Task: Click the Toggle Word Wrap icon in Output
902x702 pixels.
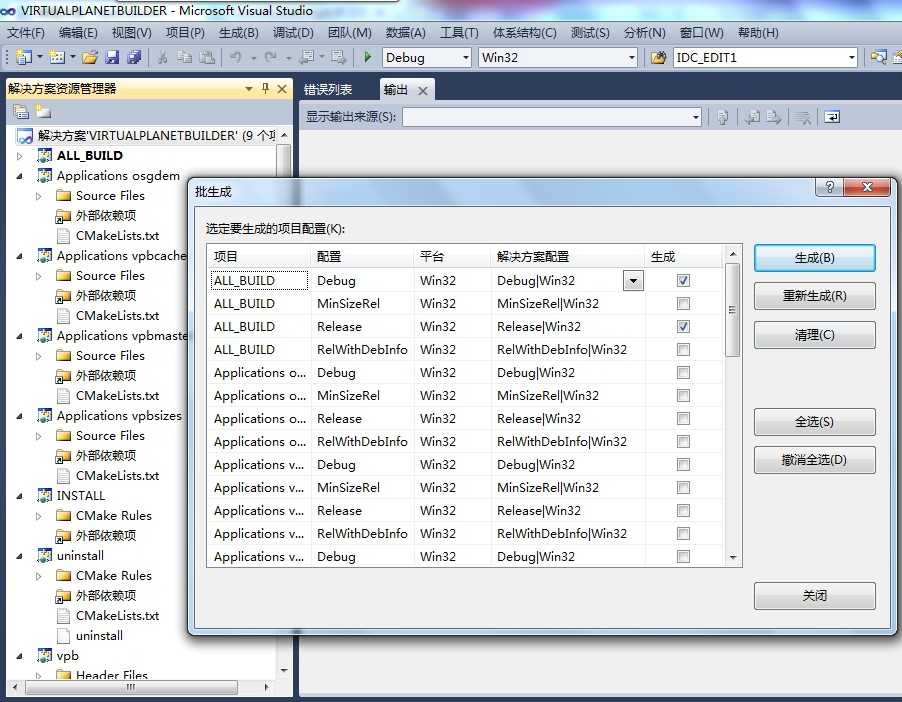Action: (832, 117)
